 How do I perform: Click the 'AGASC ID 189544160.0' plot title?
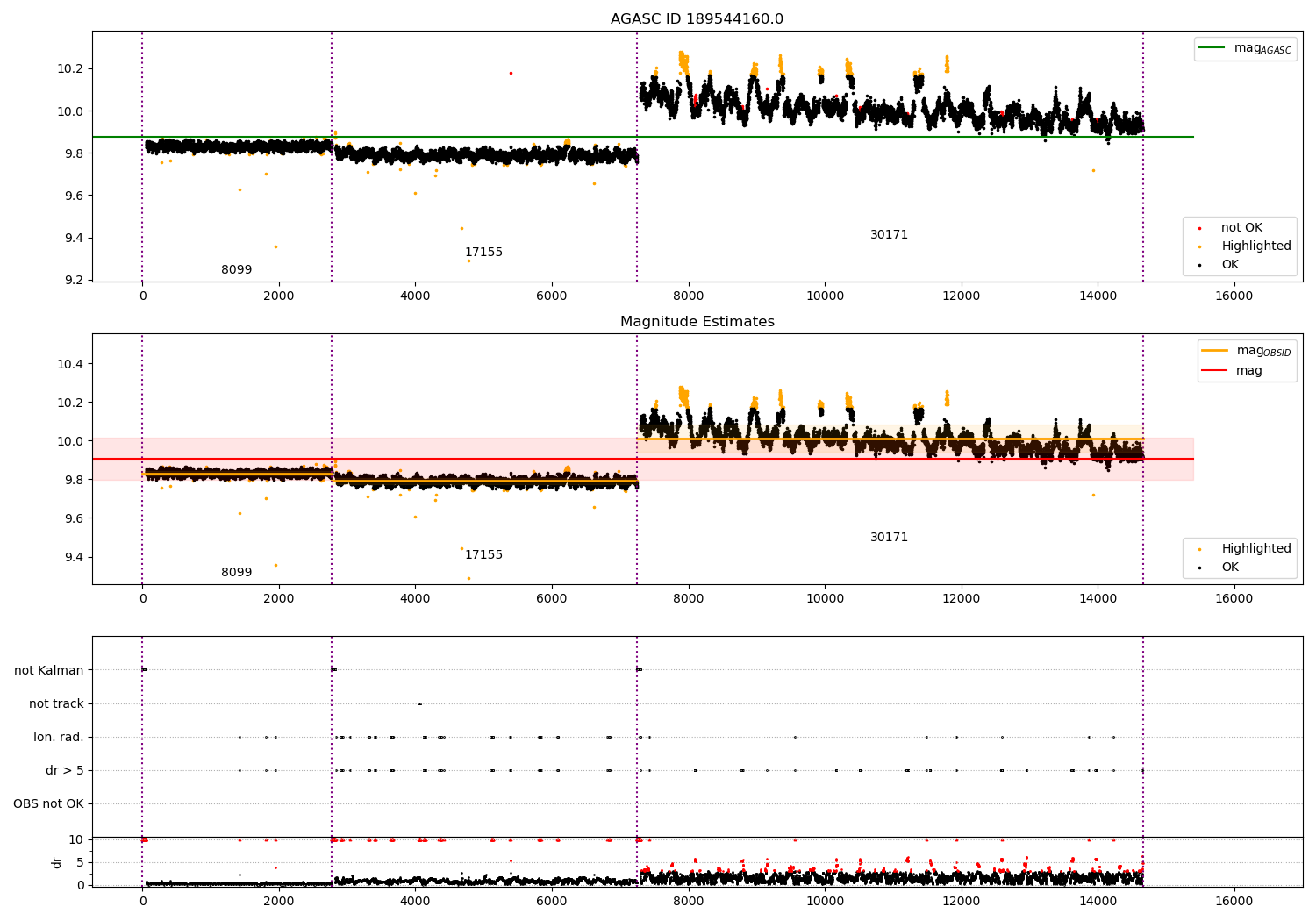click(697, 19)
